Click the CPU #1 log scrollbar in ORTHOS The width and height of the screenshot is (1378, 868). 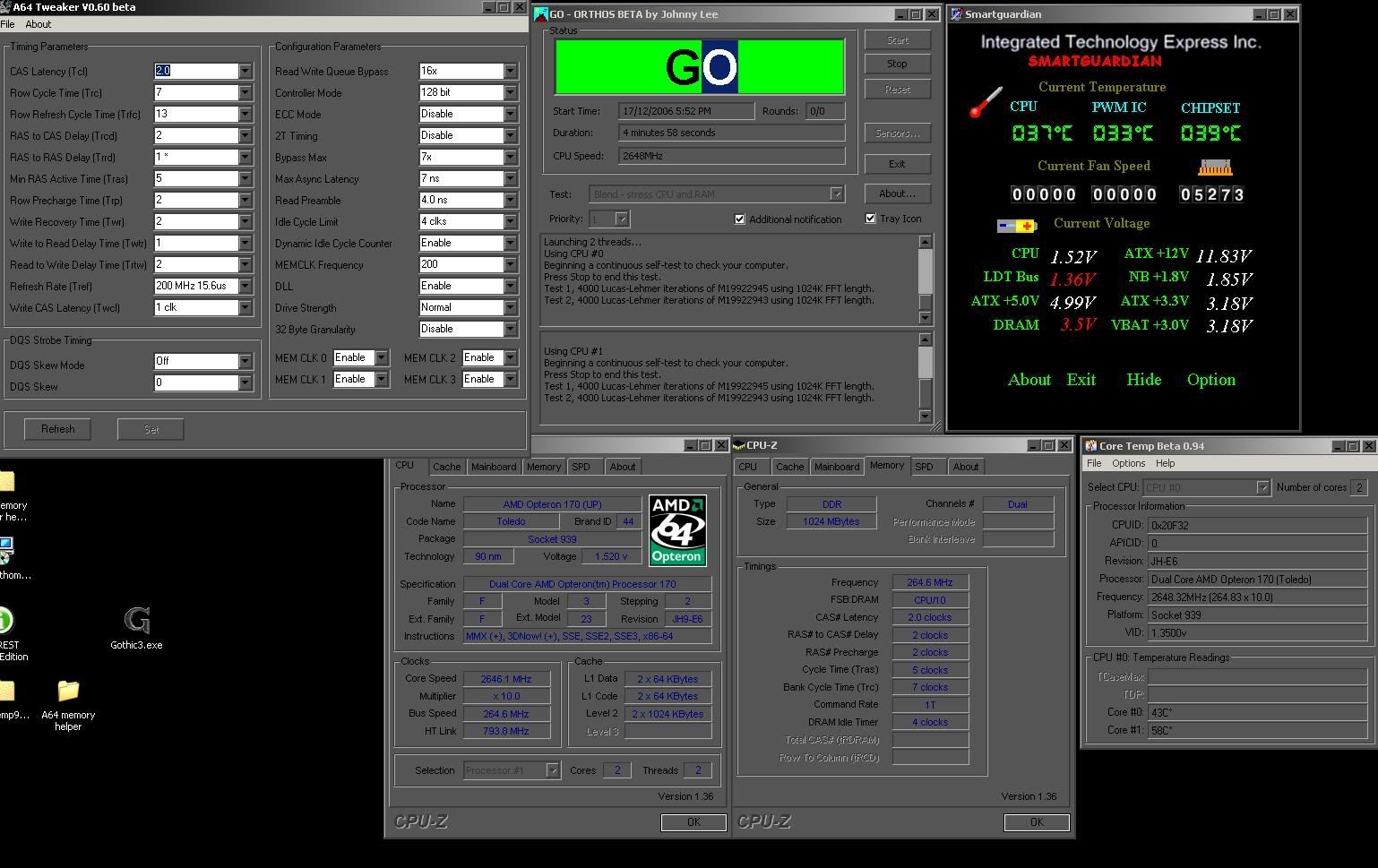tap(926, 377)
